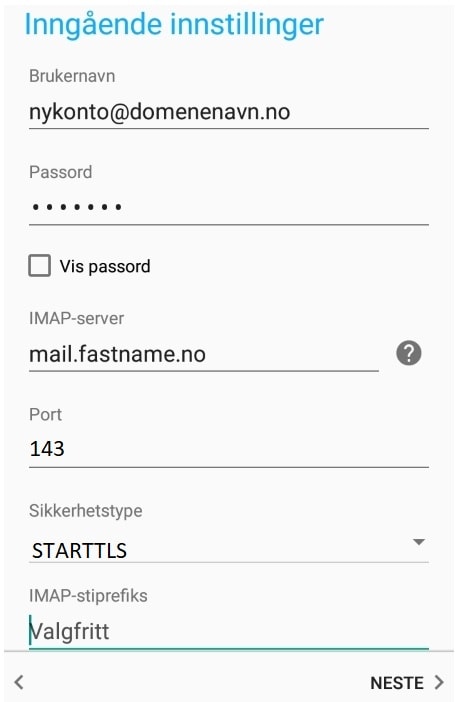Edit the mail.fastname.no server field
Image resolution: width=455 pixels, height=702 pixels.
click(204, 355)
